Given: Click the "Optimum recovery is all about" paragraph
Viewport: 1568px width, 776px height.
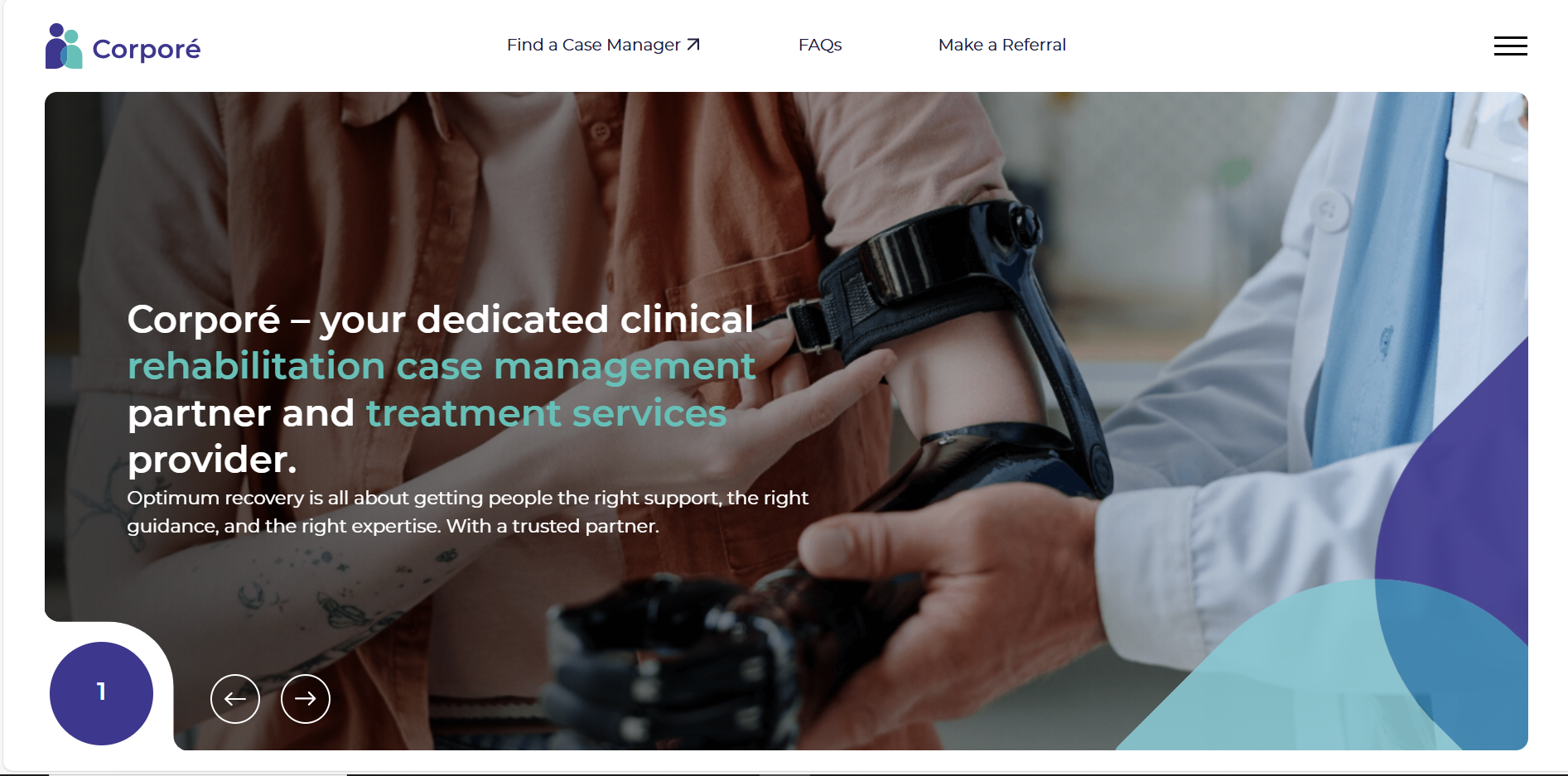Looking at the screenshot, I should [467, 512].
